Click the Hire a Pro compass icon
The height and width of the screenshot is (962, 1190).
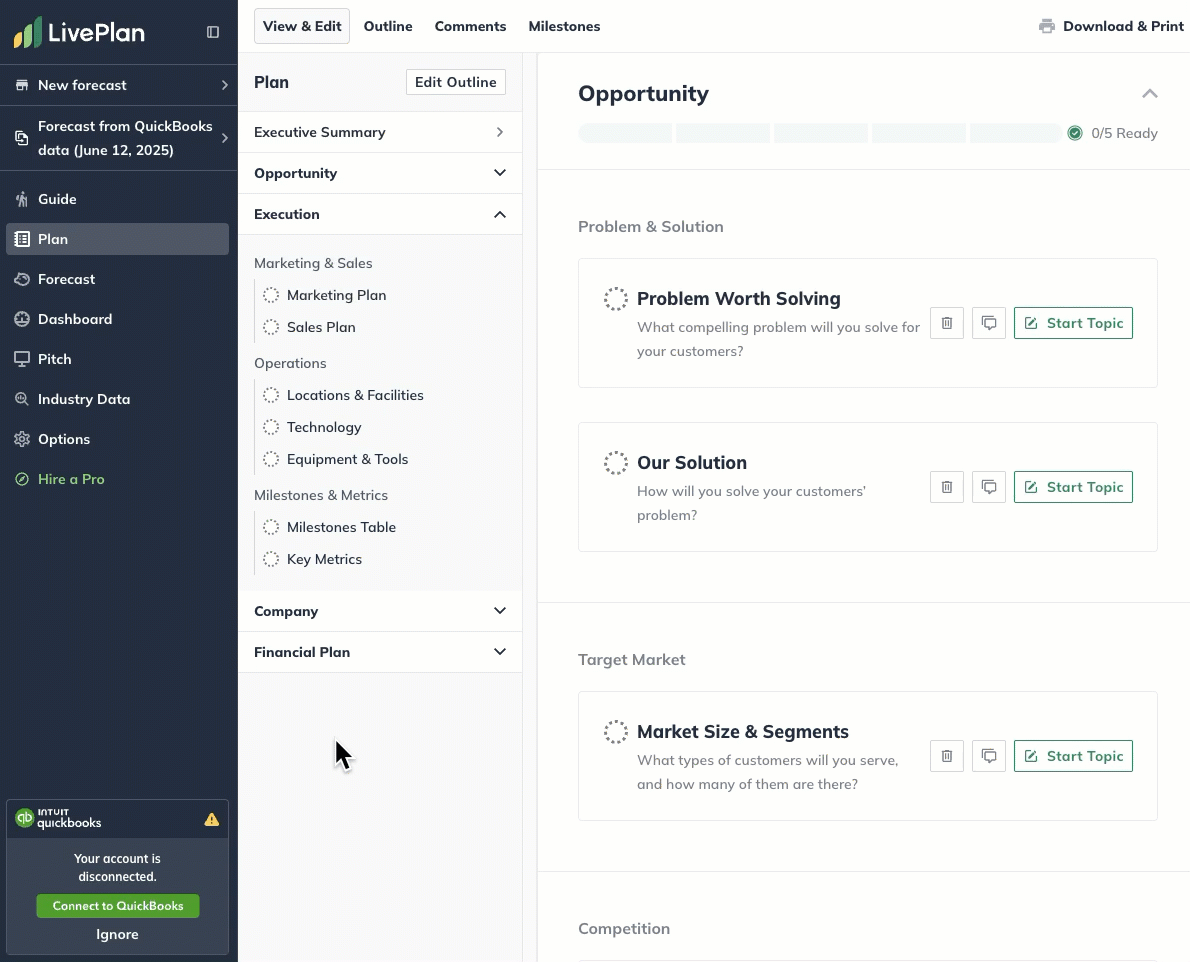(22, 479)
